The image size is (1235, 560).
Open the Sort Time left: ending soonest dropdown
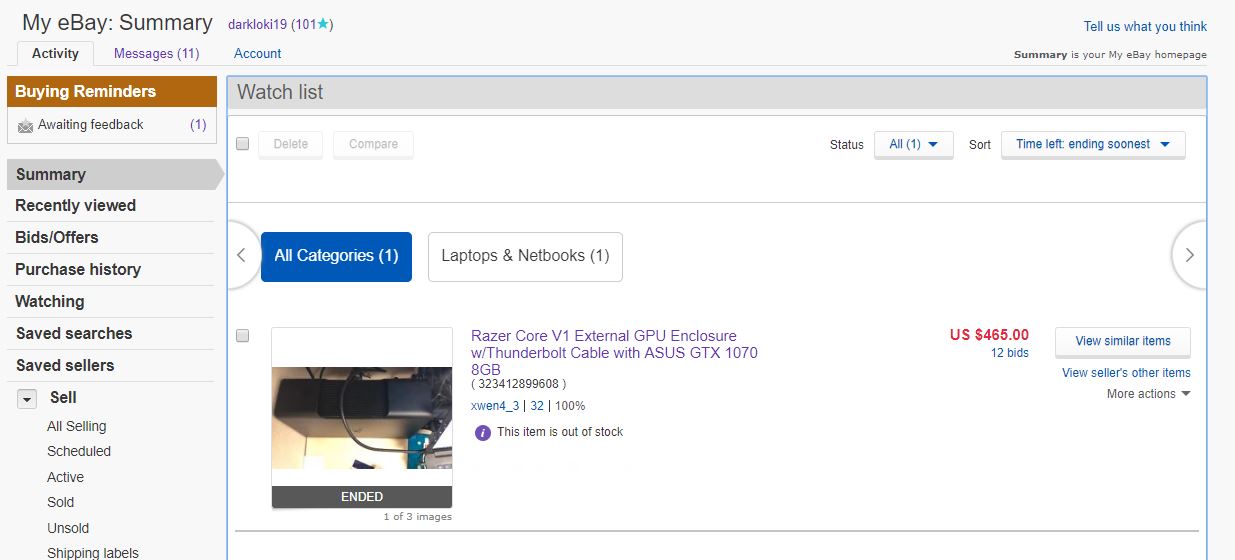[x=1093, y=144]
